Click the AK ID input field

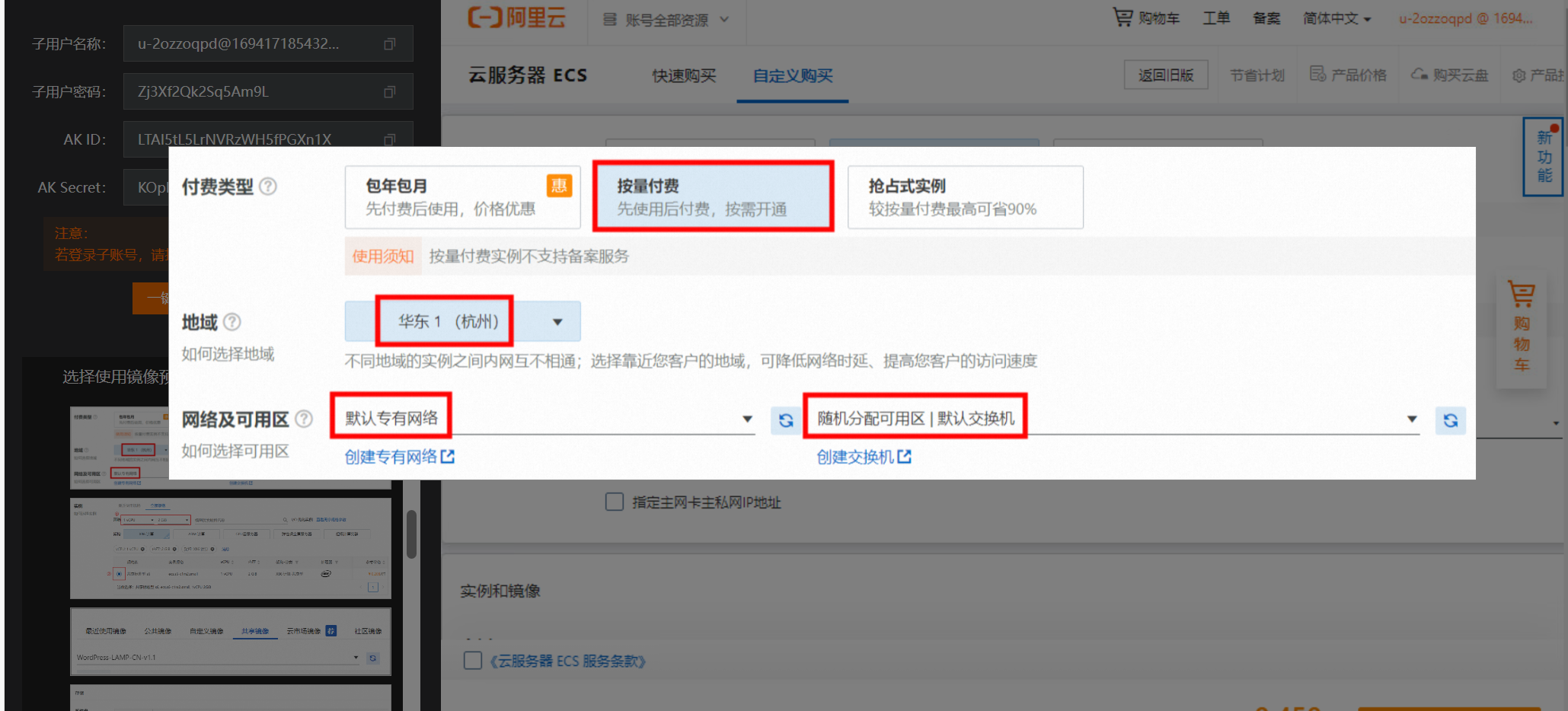(x=268, y=135)
